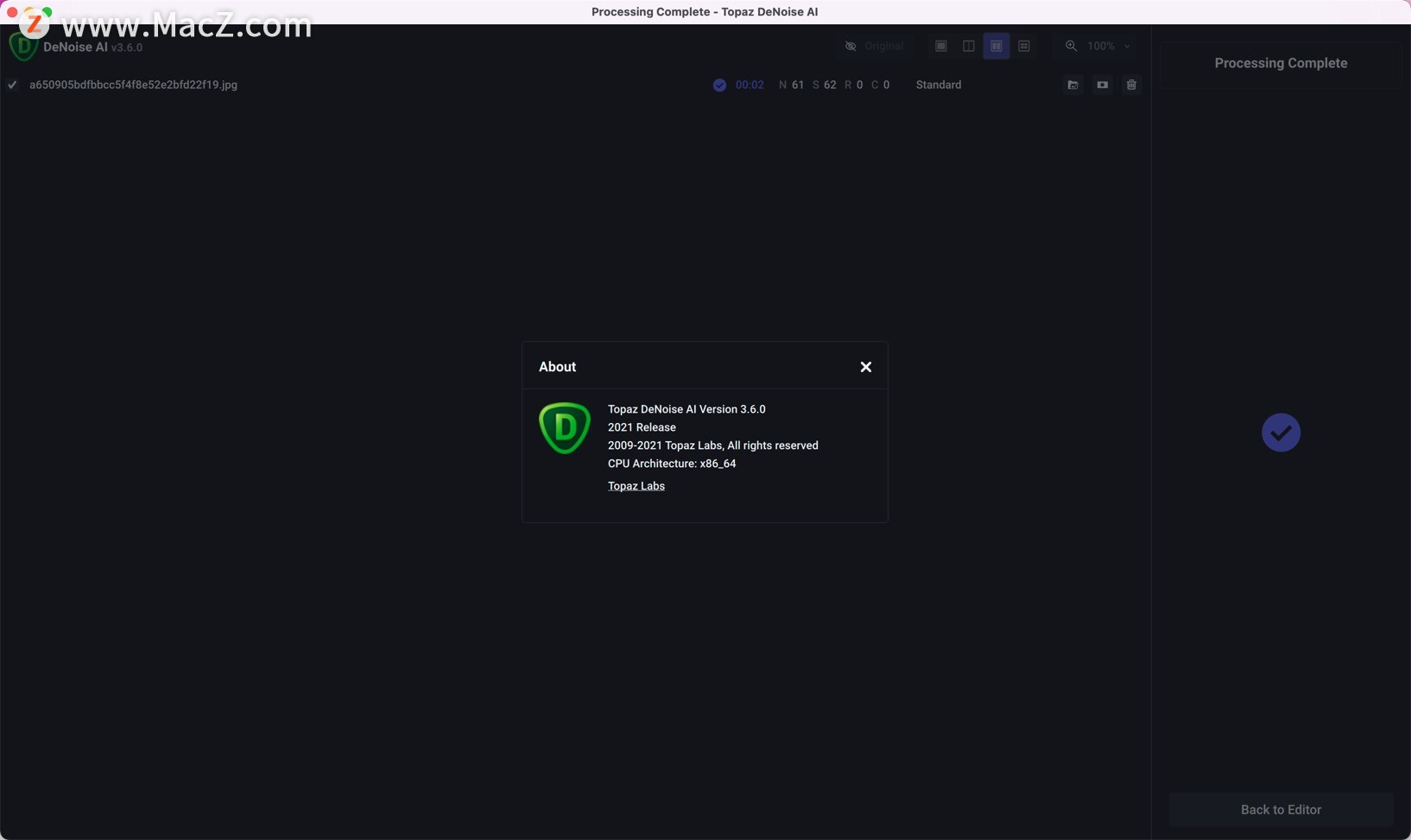Click the C 0 value
The width and height of the screenshot is (1411, 840).
click(881, 85)
